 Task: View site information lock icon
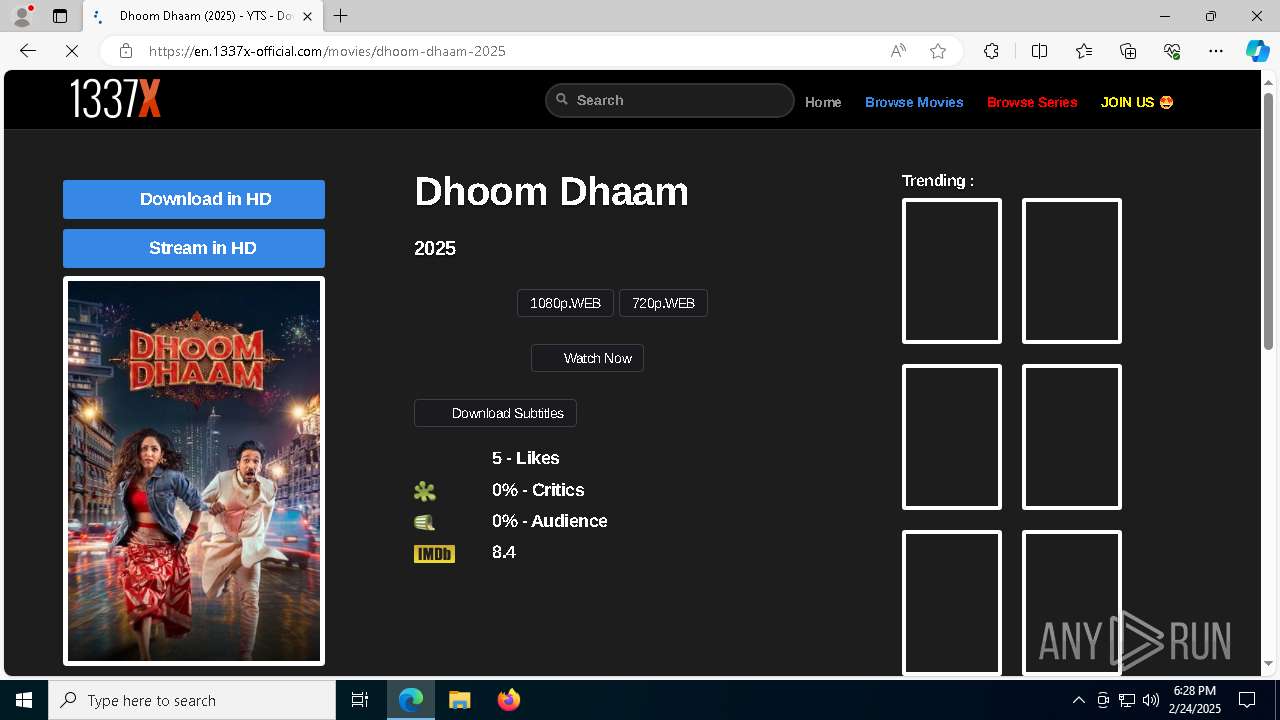[x=126, y=51]
